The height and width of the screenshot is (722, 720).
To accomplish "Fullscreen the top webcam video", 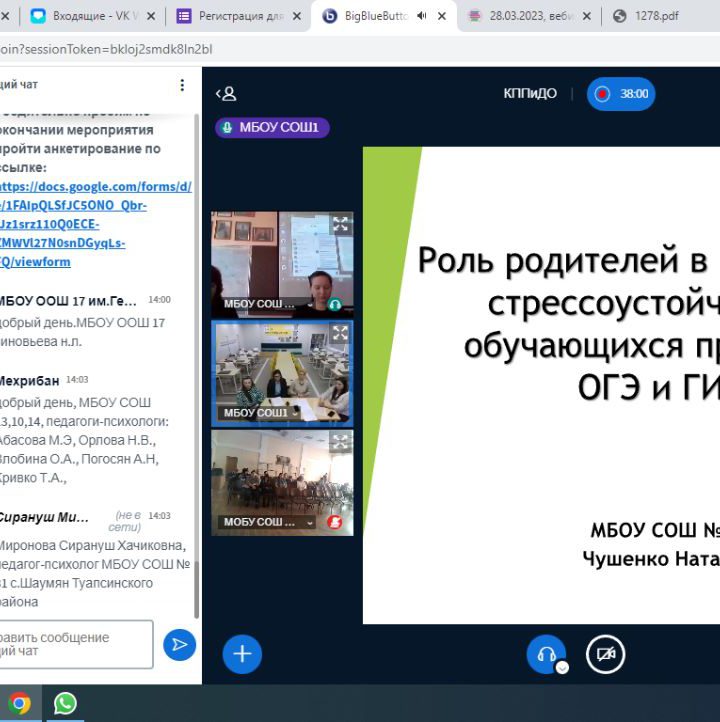I will pyautogui.click(x=340, y=225).
